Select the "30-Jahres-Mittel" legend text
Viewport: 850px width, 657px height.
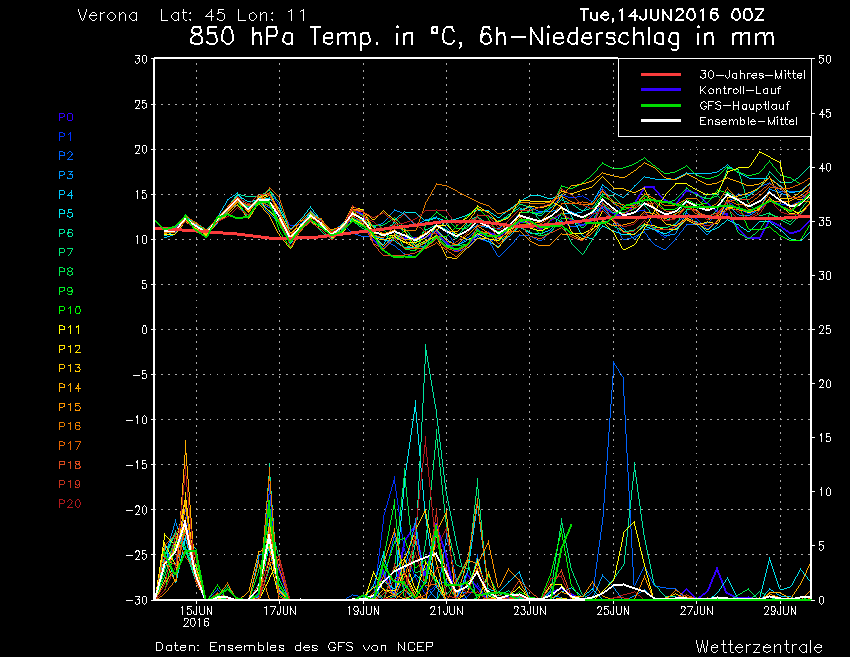752,75
